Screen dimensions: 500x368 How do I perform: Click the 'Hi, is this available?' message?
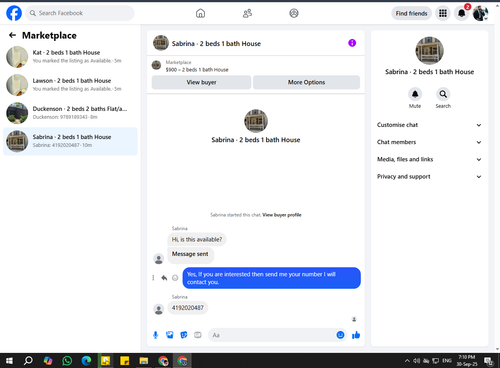(x=197, y=240)
